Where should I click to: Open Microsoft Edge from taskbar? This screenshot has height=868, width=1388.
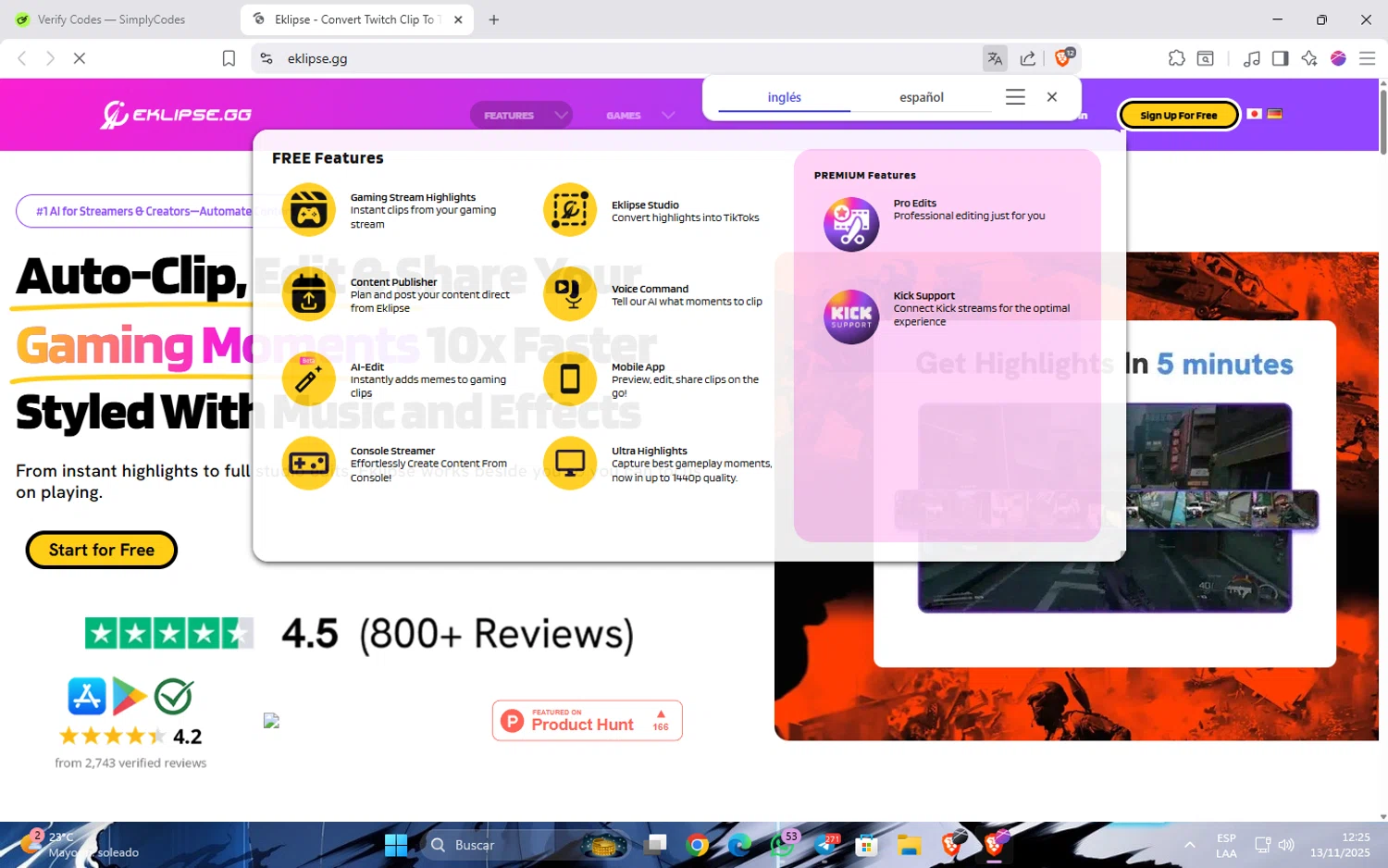point(739,845)
